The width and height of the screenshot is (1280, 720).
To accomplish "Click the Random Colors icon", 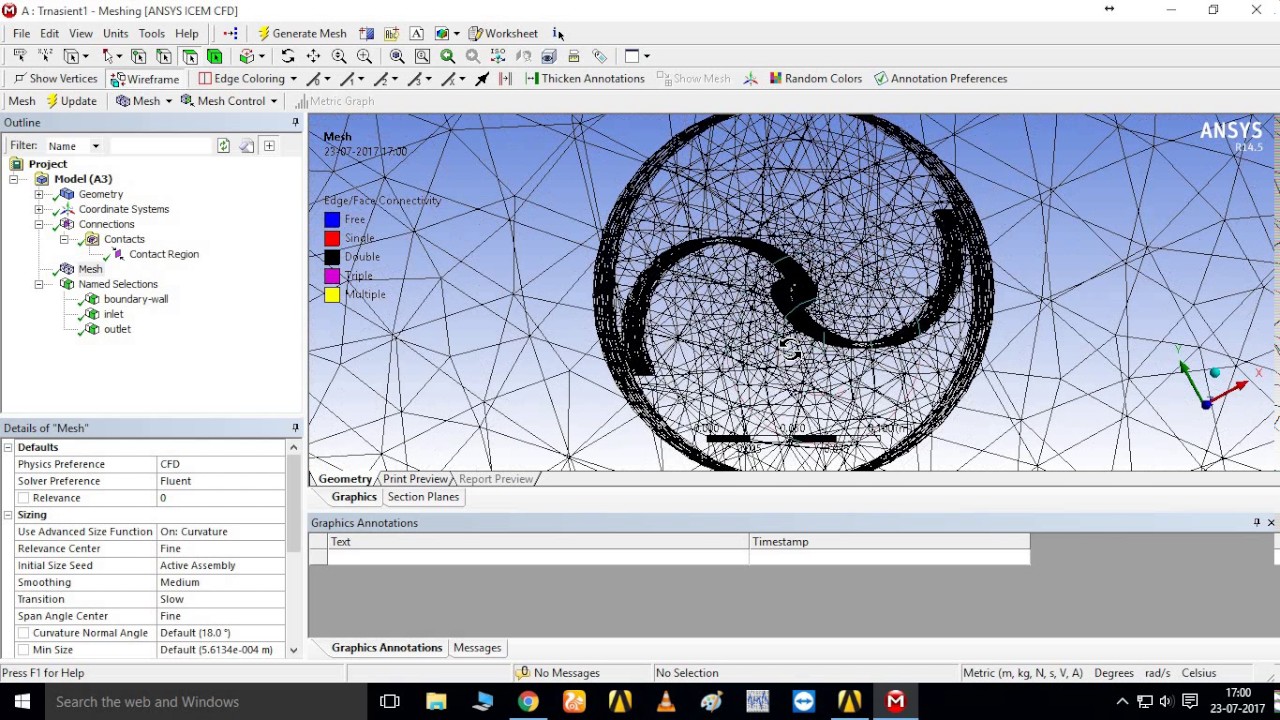I will [x=815, y=78].
